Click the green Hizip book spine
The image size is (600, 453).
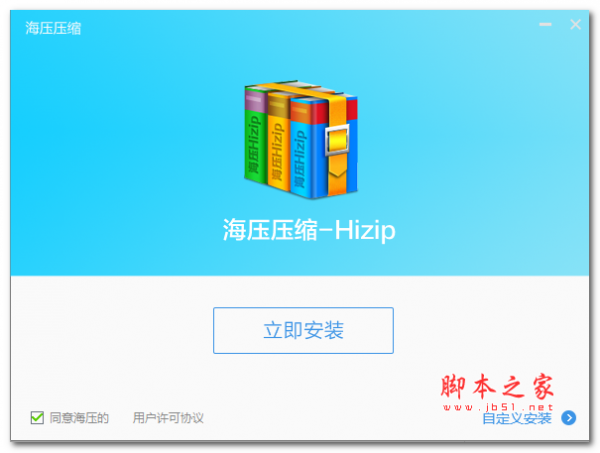point(256,145)
